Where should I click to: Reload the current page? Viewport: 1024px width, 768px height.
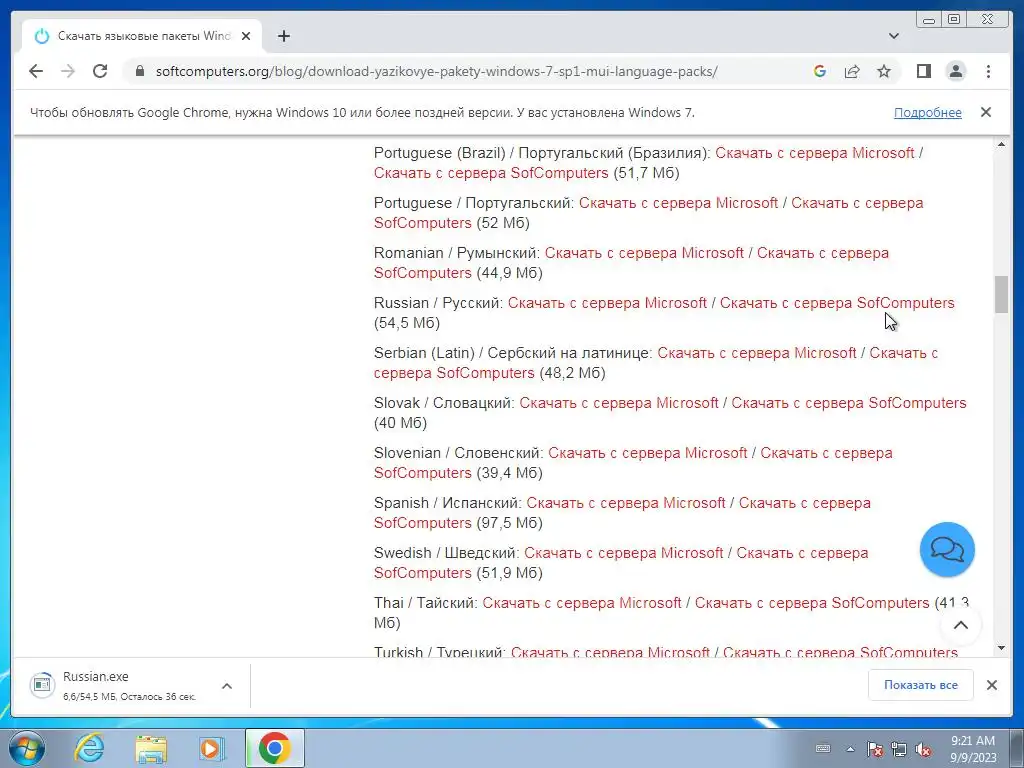(x=100, y=71)
